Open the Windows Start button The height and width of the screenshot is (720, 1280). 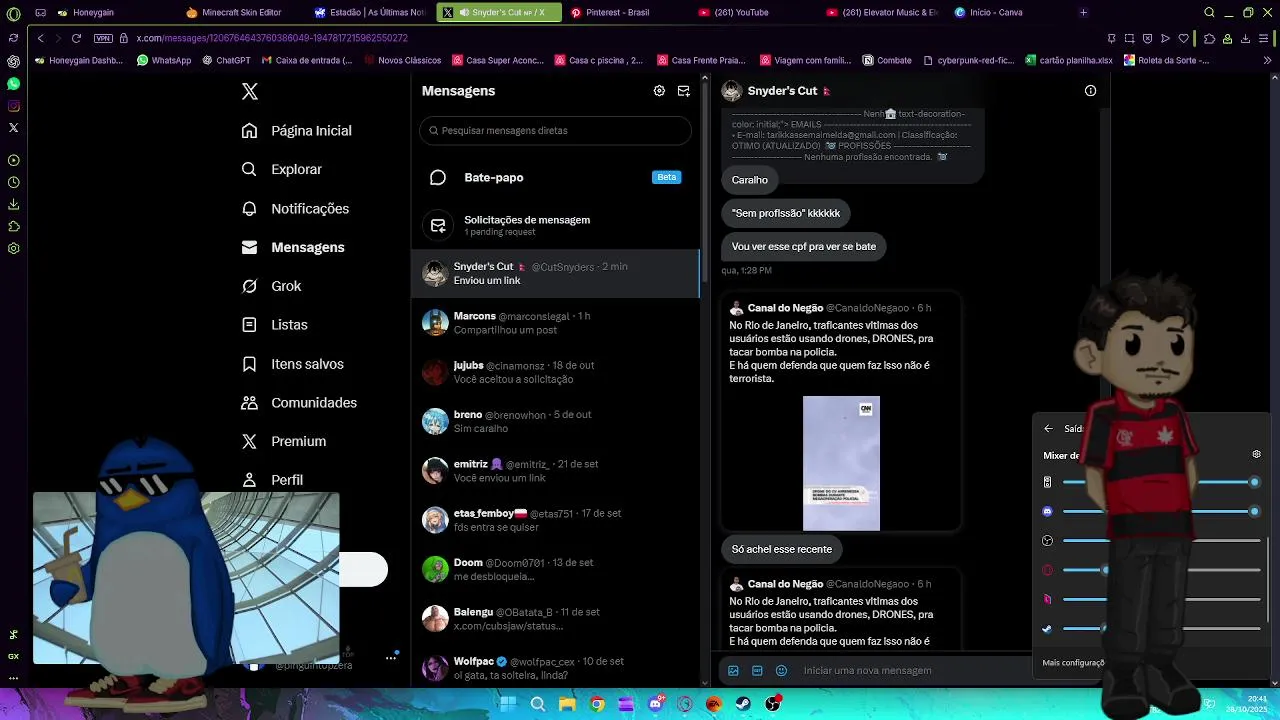coord(508,704)
